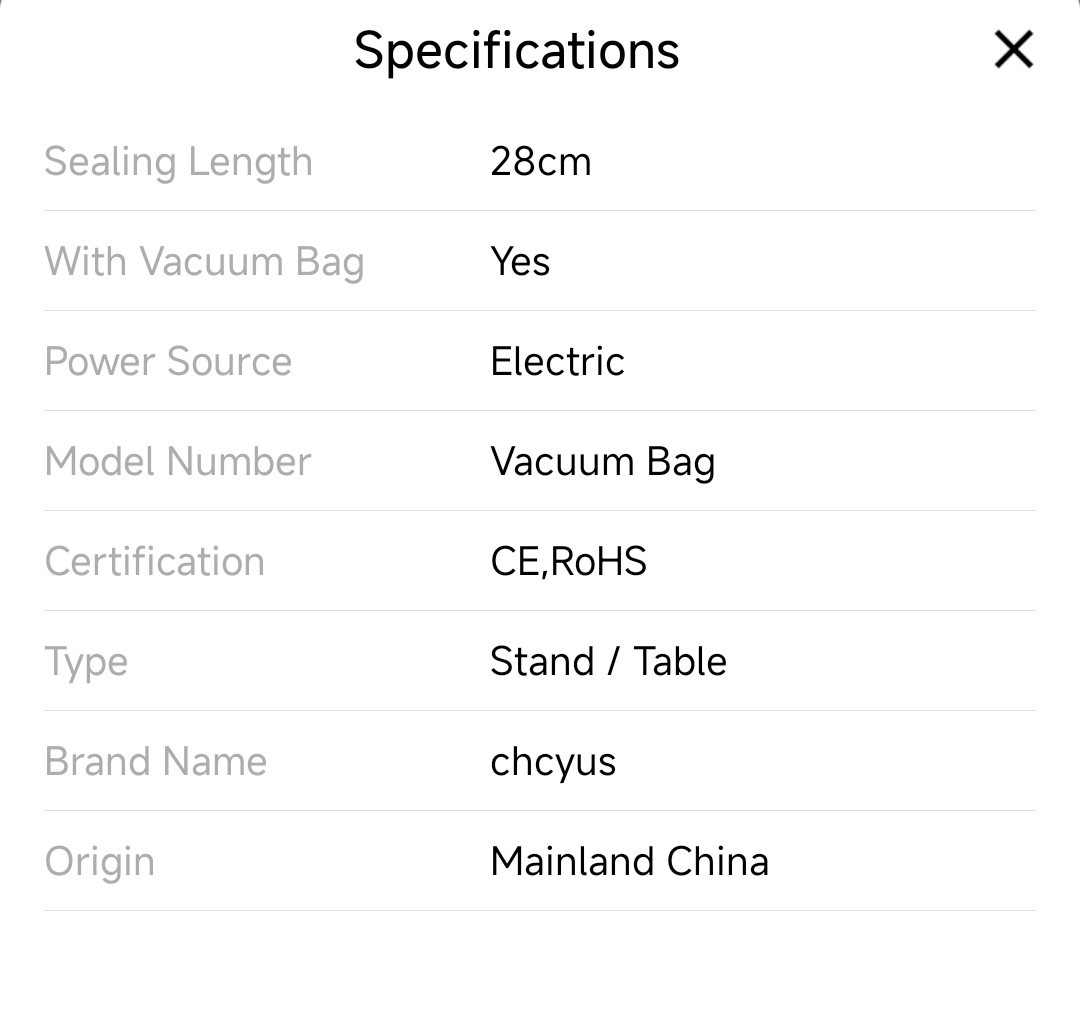Tap the Yes vacuum bag value
1080x1027 pixels.
(x=520, y=262)
